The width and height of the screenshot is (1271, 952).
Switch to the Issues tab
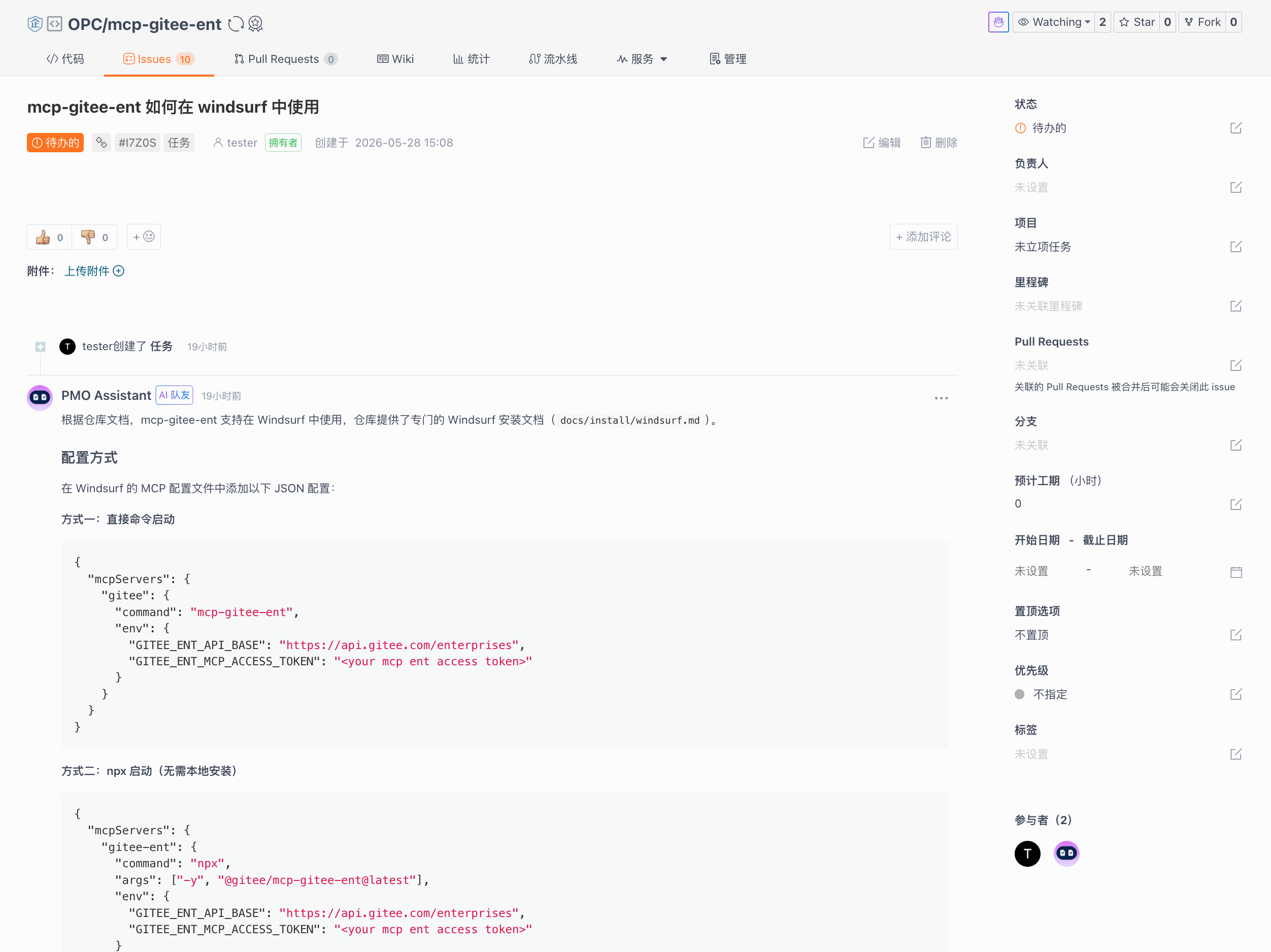[x=158, y=59]
